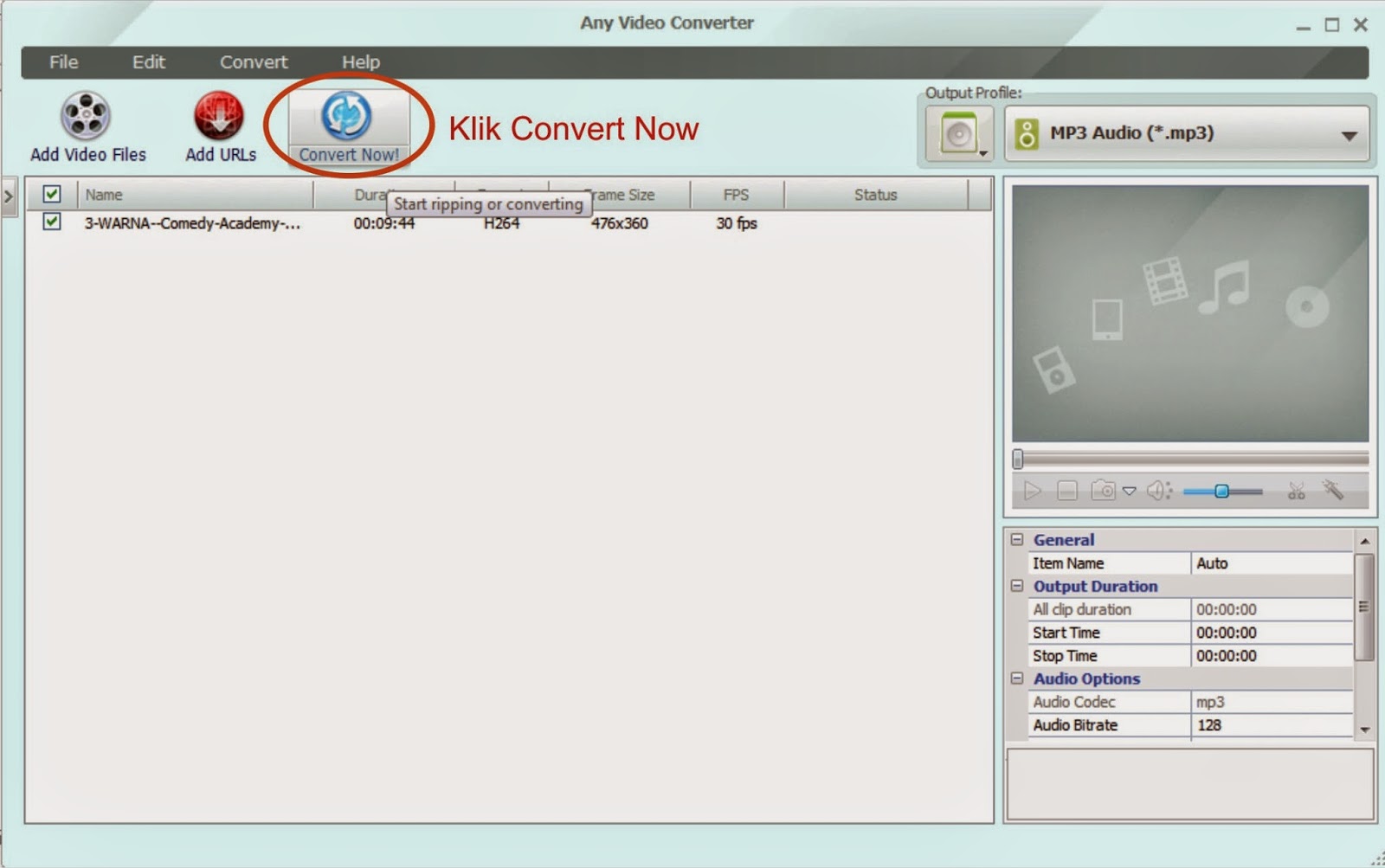The image size is (1385, 868).
Task: Expand the left side panel arrow
Action: [x=9, y=196]
